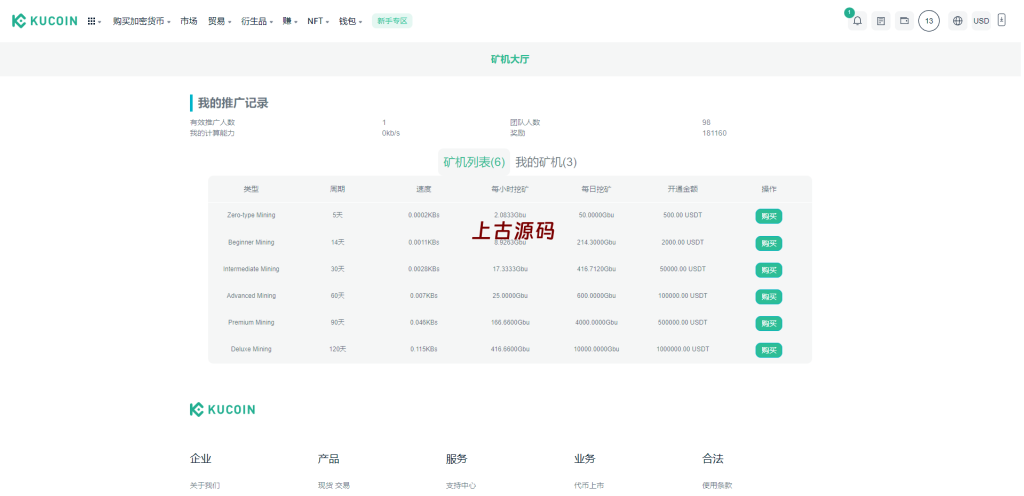Expand the 赚 dropdown menu
This screenshot has width=1024, height=496.
(290, 21)
